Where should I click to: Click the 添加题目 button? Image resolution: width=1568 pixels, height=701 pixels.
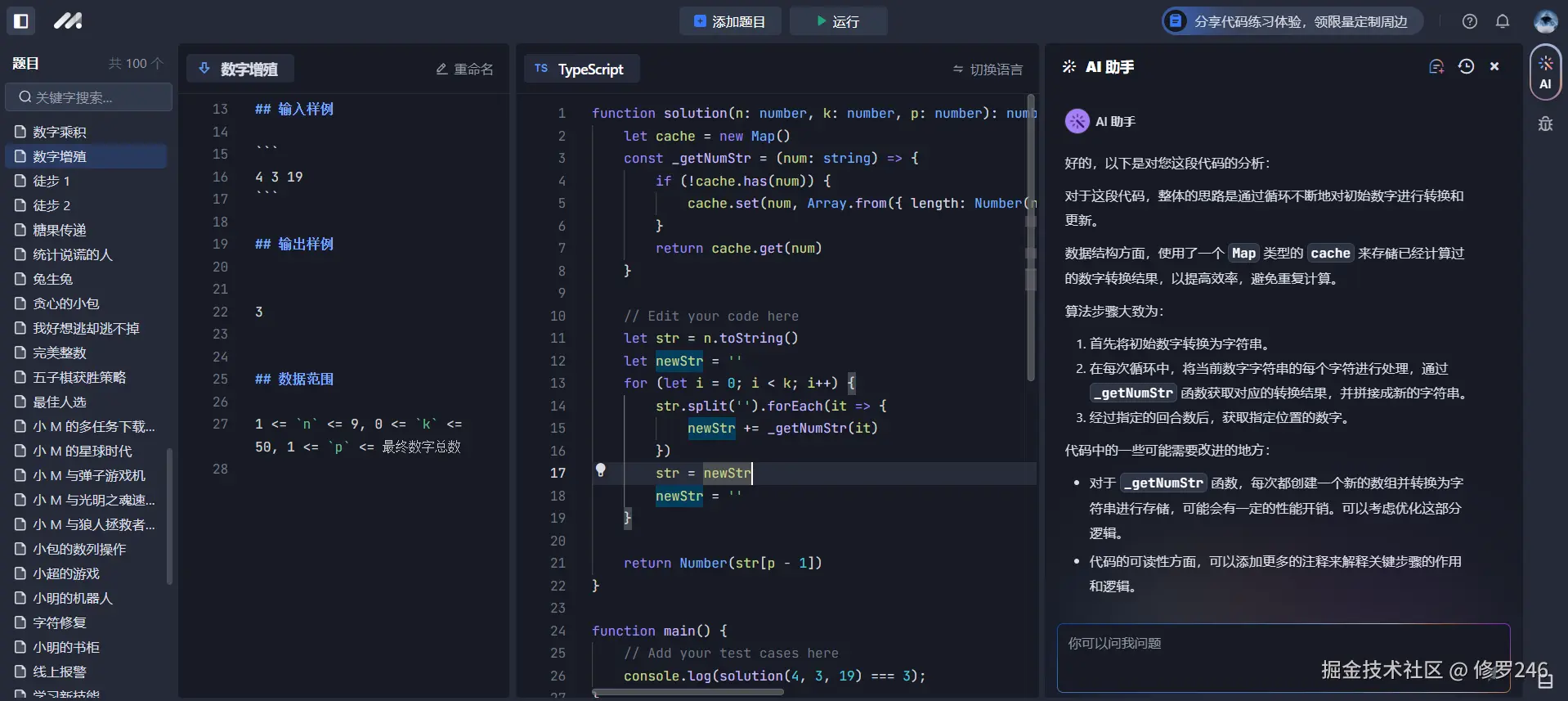coord(729,22)
